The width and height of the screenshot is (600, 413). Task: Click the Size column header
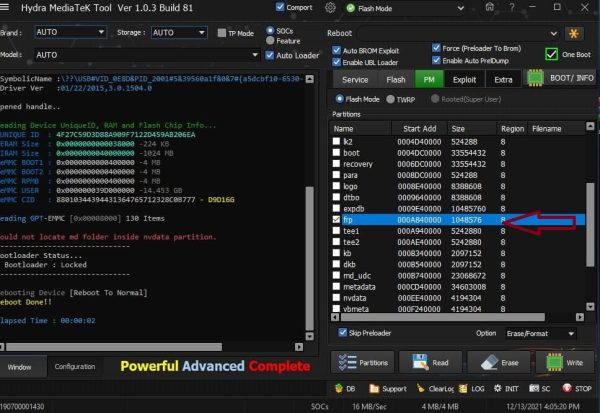[471, 129]
